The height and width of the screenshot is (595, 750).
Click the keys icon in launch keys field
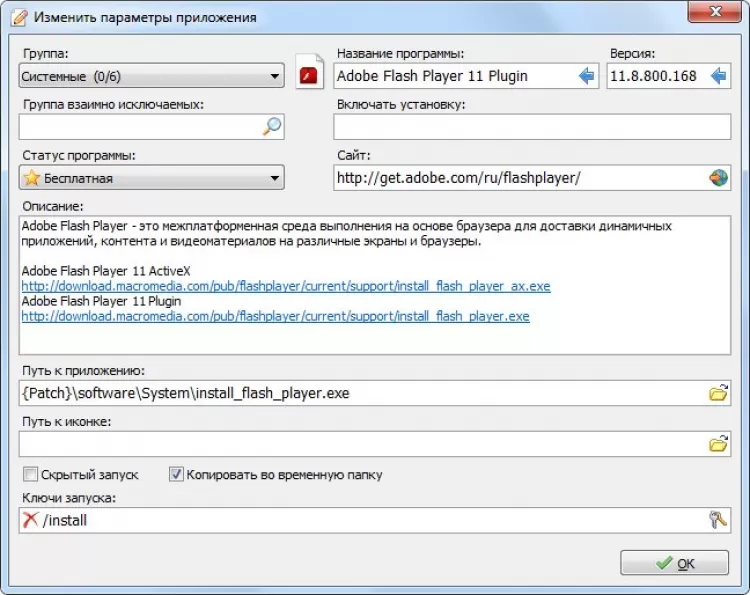coord(718,520)
